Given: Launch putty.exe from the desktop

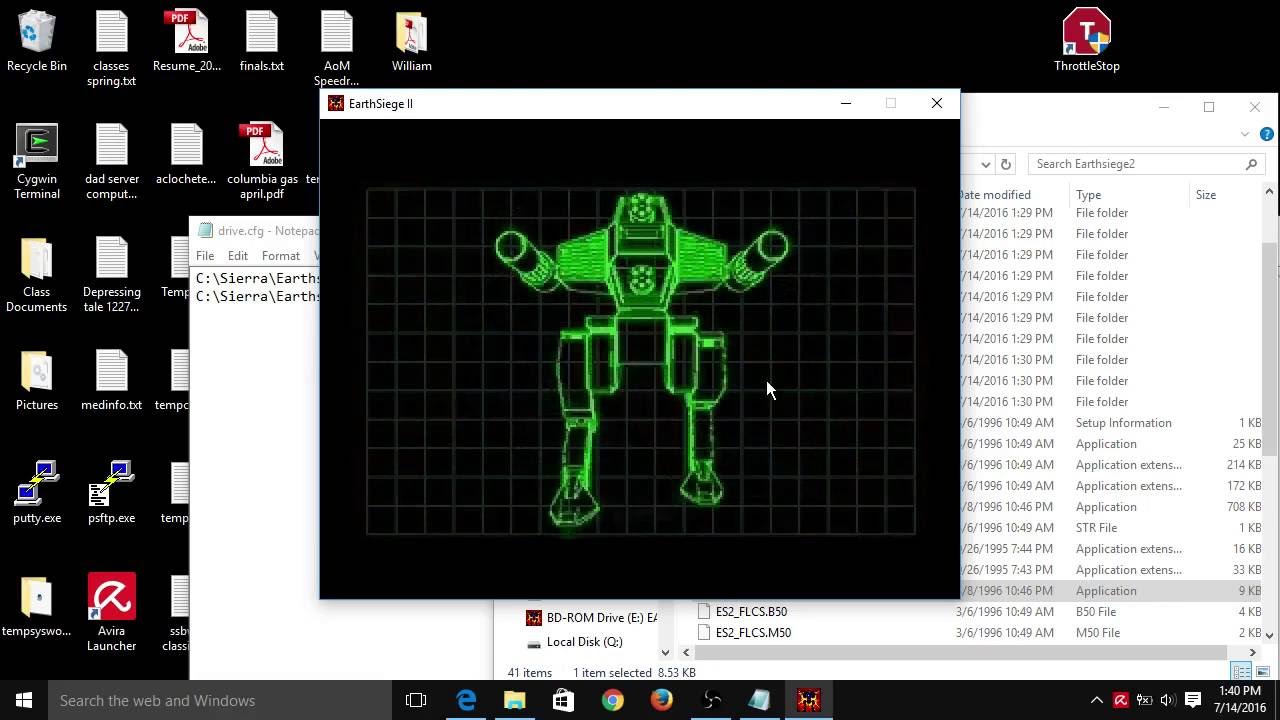Looking at the screenshot, I should [x=37, y=492].
